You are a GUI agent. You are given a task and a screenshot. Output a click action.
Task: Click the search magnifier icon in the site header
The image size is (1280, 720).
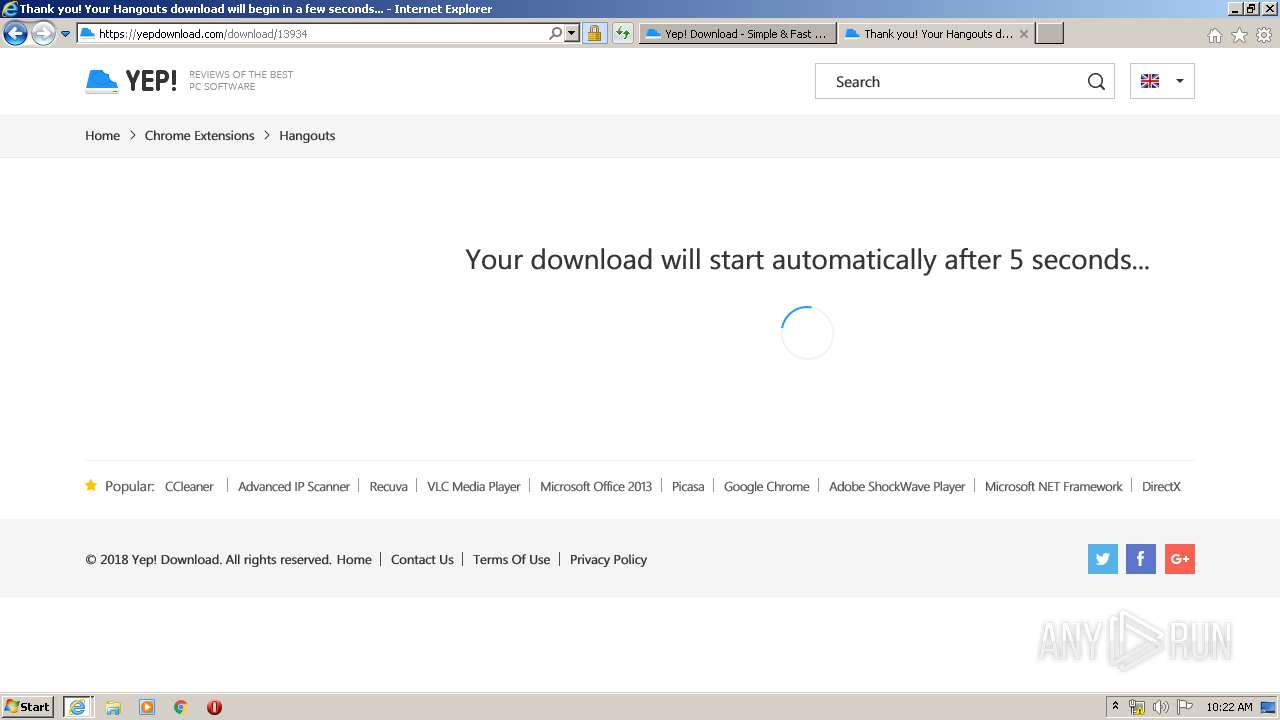(x=1096, y=82)
